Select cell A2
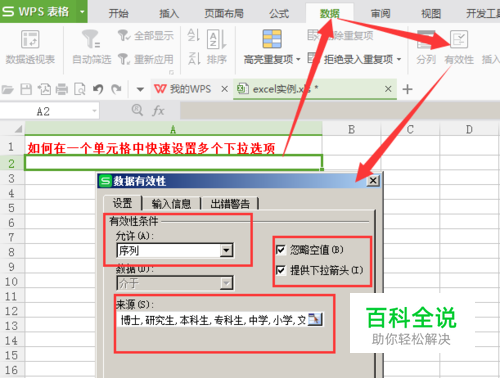 point(173,163)
